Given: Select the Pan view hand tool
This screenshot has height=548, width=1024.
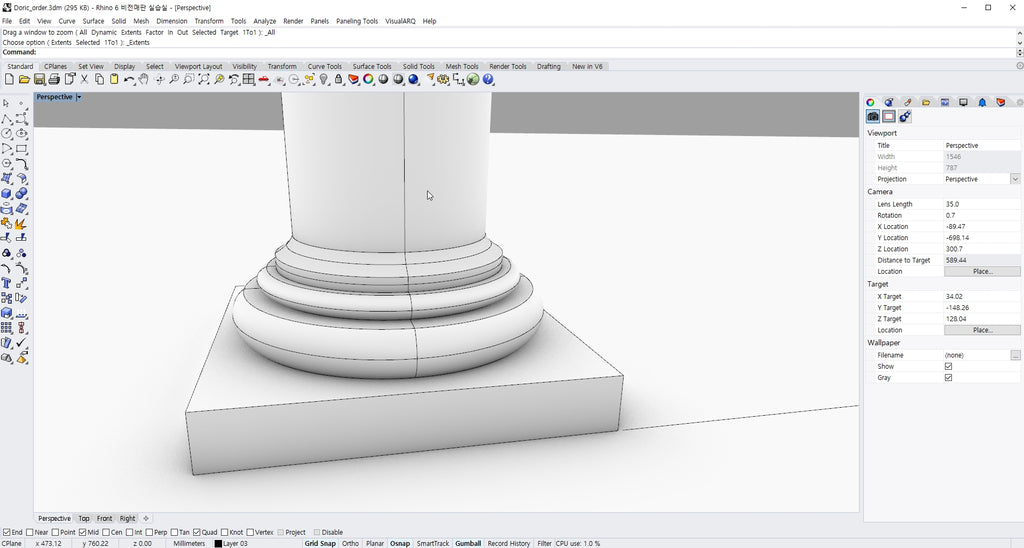Looking at the screenshot, I should pos(144,80).
